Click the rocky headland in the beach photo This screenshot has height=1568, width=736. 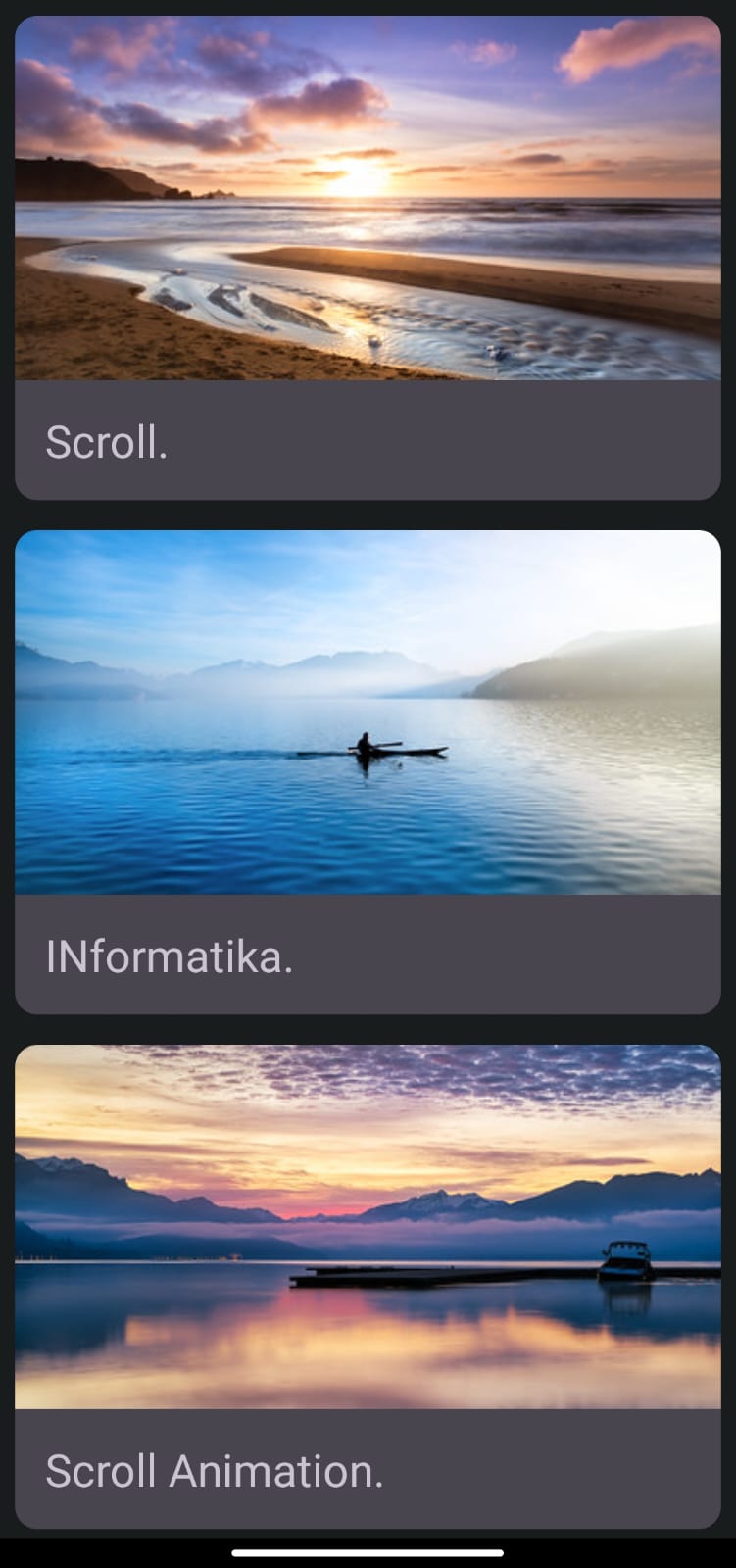98,179
